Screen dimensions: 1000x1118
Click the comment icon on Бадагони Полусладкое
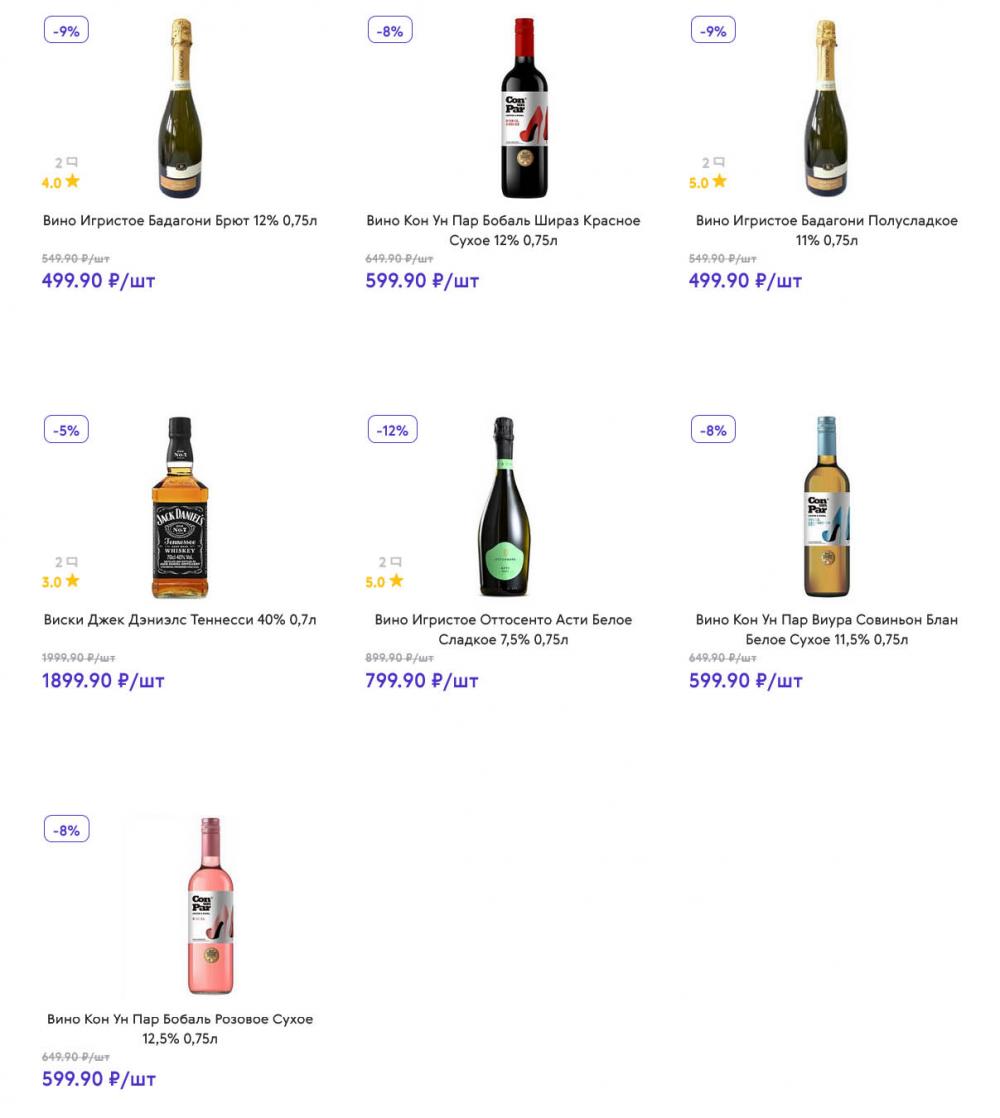(719, 162)
